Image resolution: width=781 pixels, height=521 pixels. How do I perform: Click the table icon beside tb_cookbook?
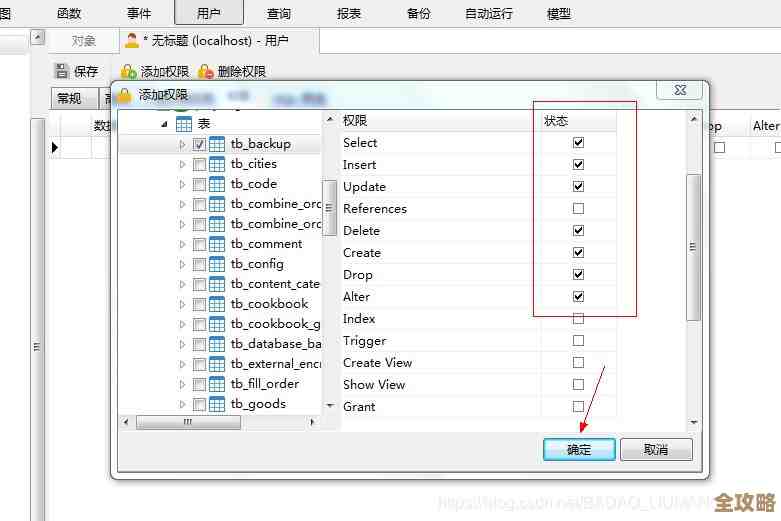pyautogui.click(x=217, y=304)
